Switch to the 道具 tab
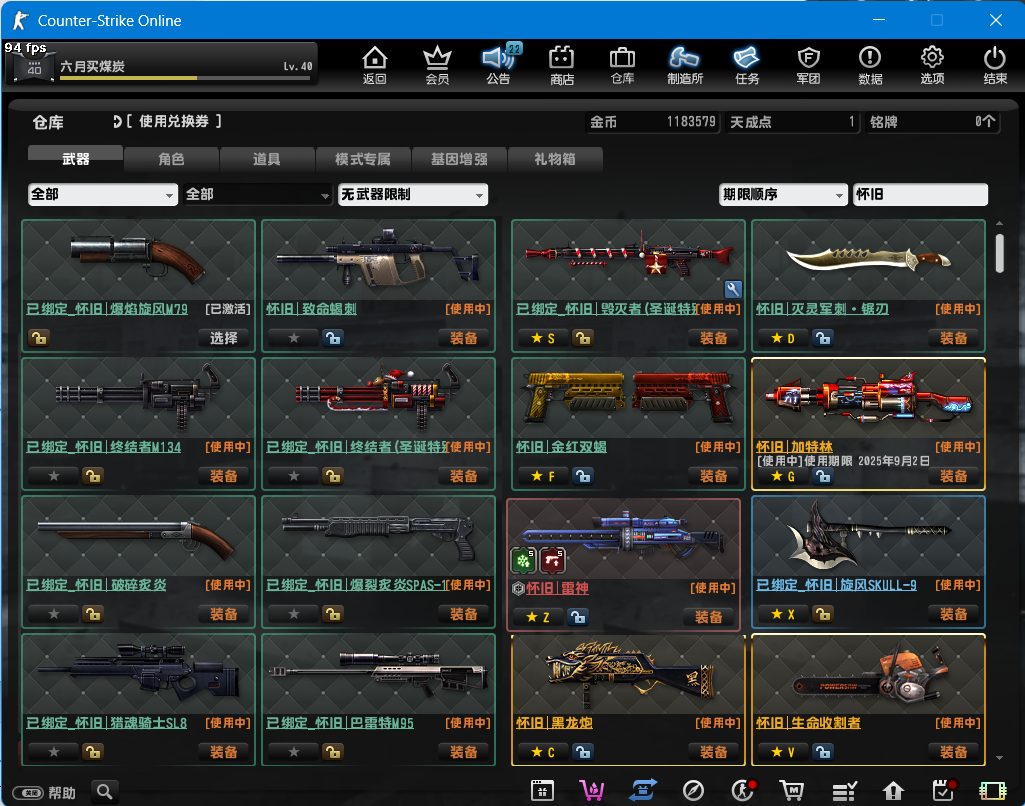 pyautogui.click(x=267, y=159)
